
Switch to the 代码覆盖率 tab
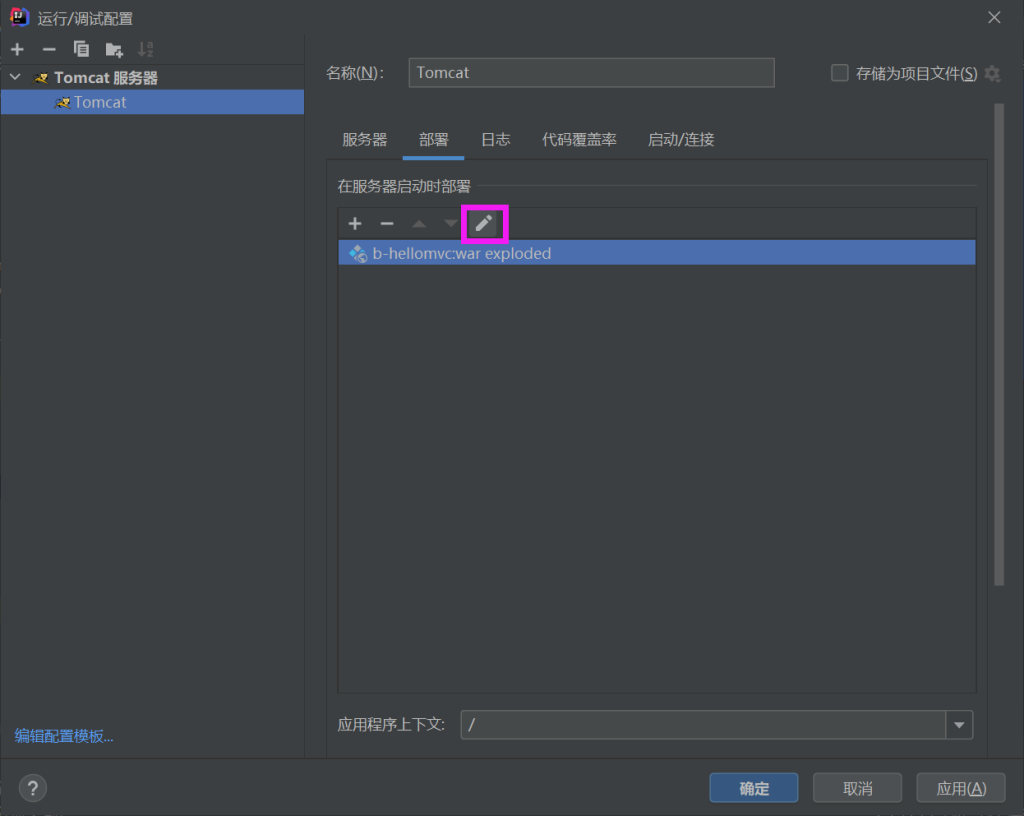(579, 140)
